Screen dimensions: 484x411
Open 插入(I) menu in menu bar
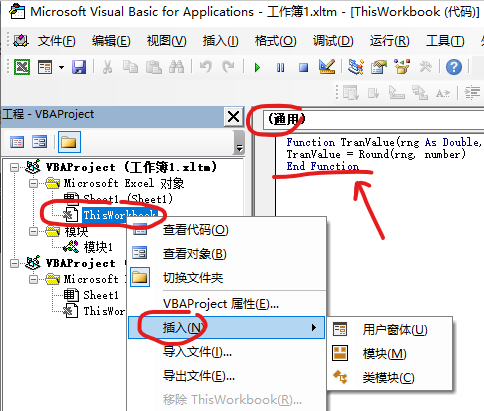(x=220, y=41)
